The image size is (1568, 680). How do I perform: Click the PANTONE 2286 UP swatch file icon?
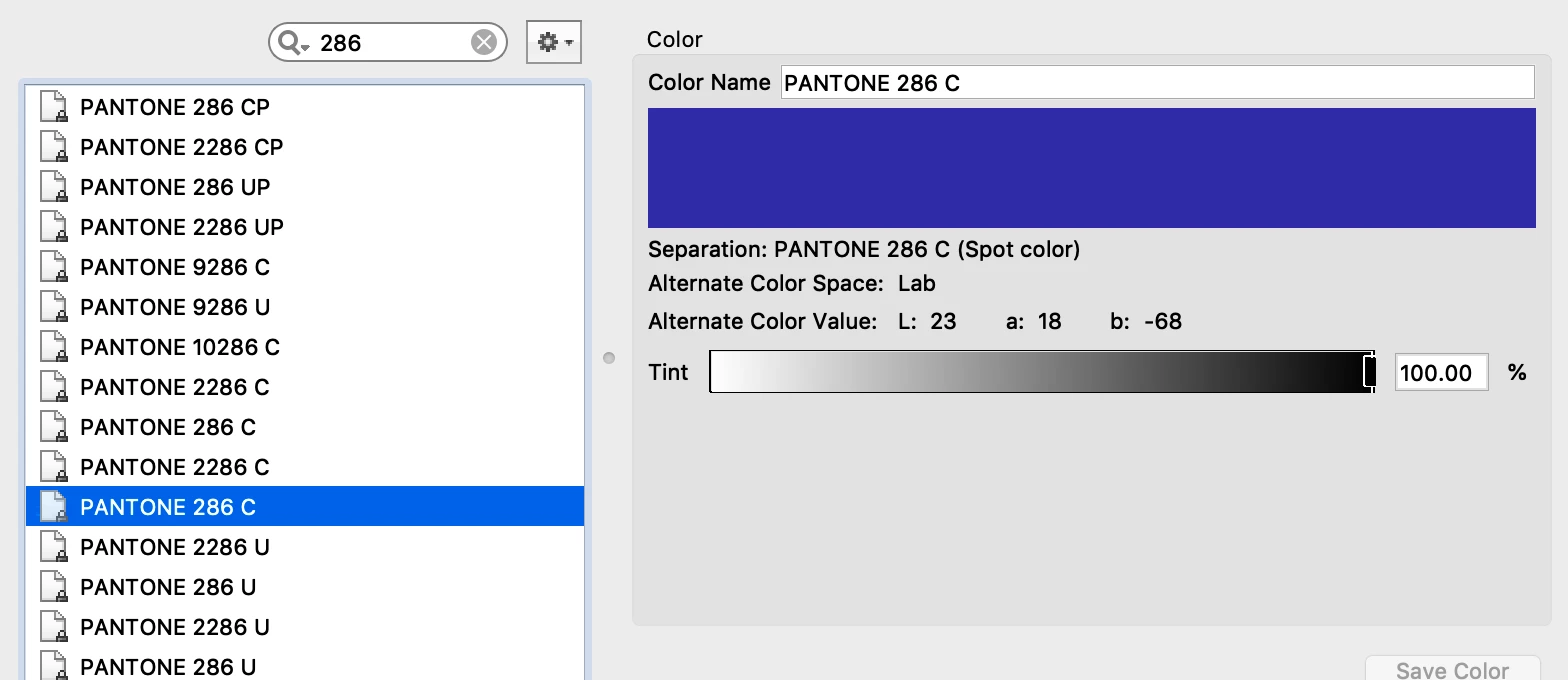tap(53, 227)
